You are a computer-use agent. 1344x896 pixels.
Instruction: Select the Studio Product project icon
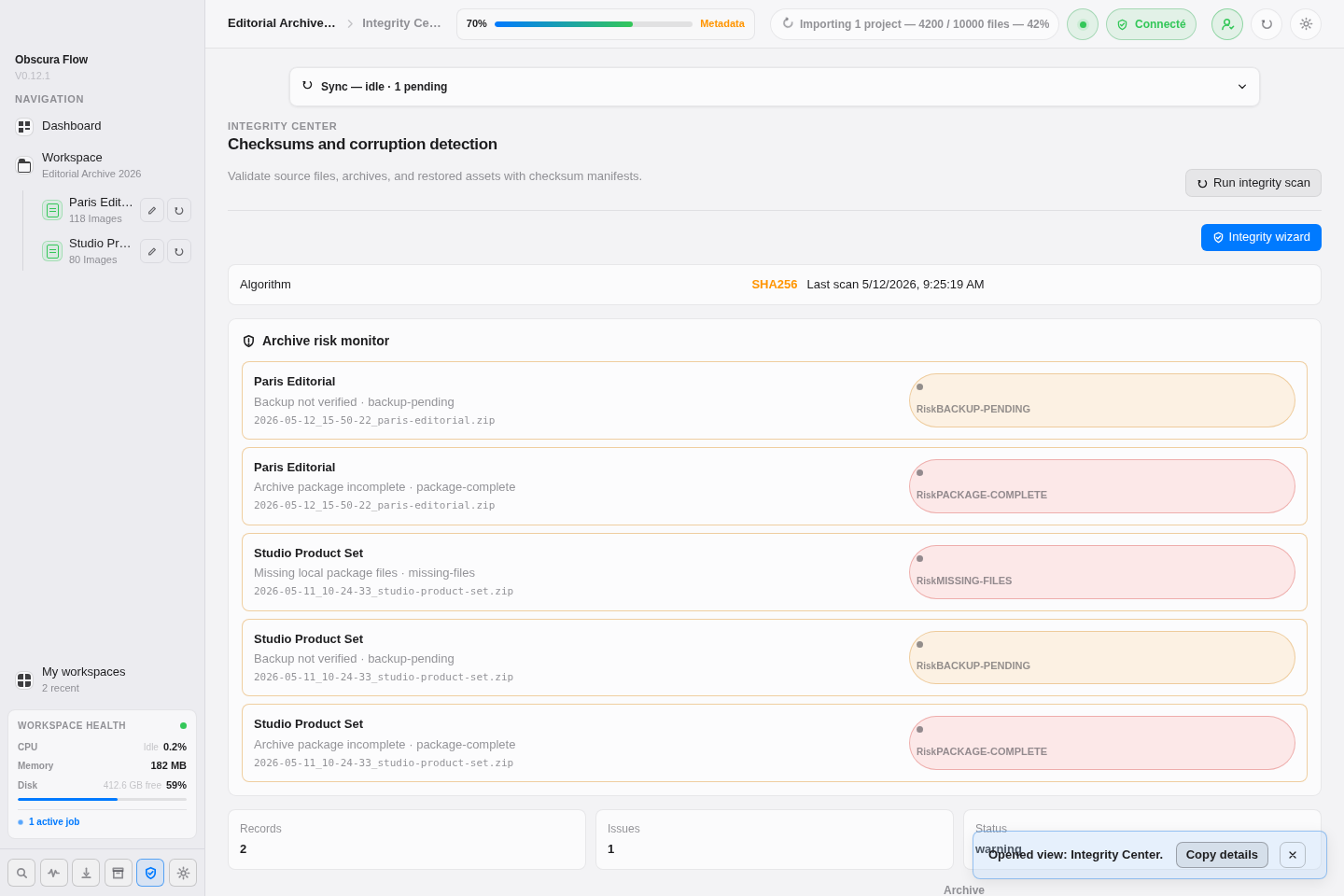pos(52,251)
